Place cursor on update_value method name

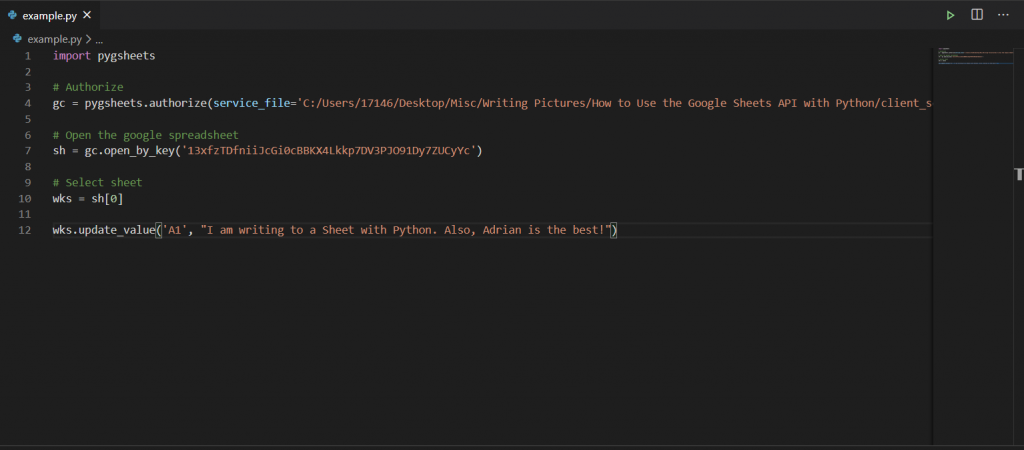[x=116, y=230]
